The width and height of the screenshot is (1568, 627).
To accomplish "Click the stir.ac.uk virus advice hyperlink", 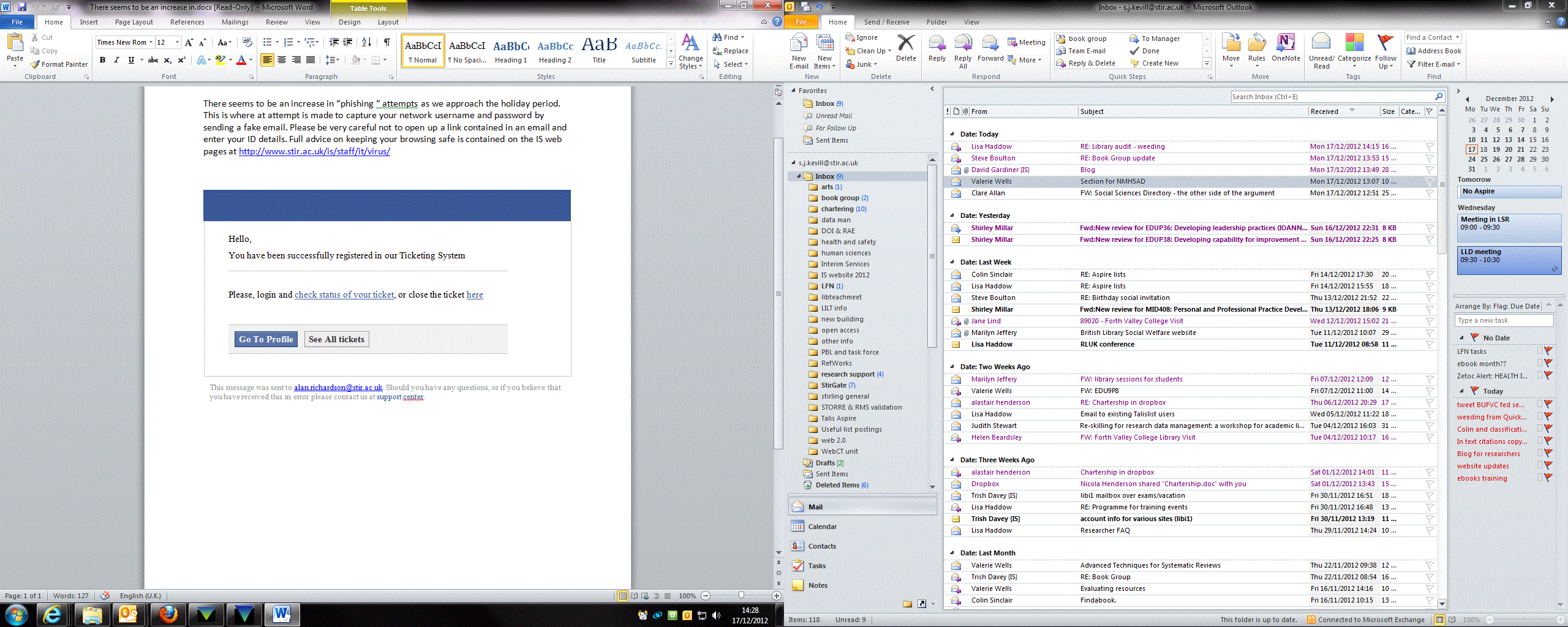I will (314, 151).
